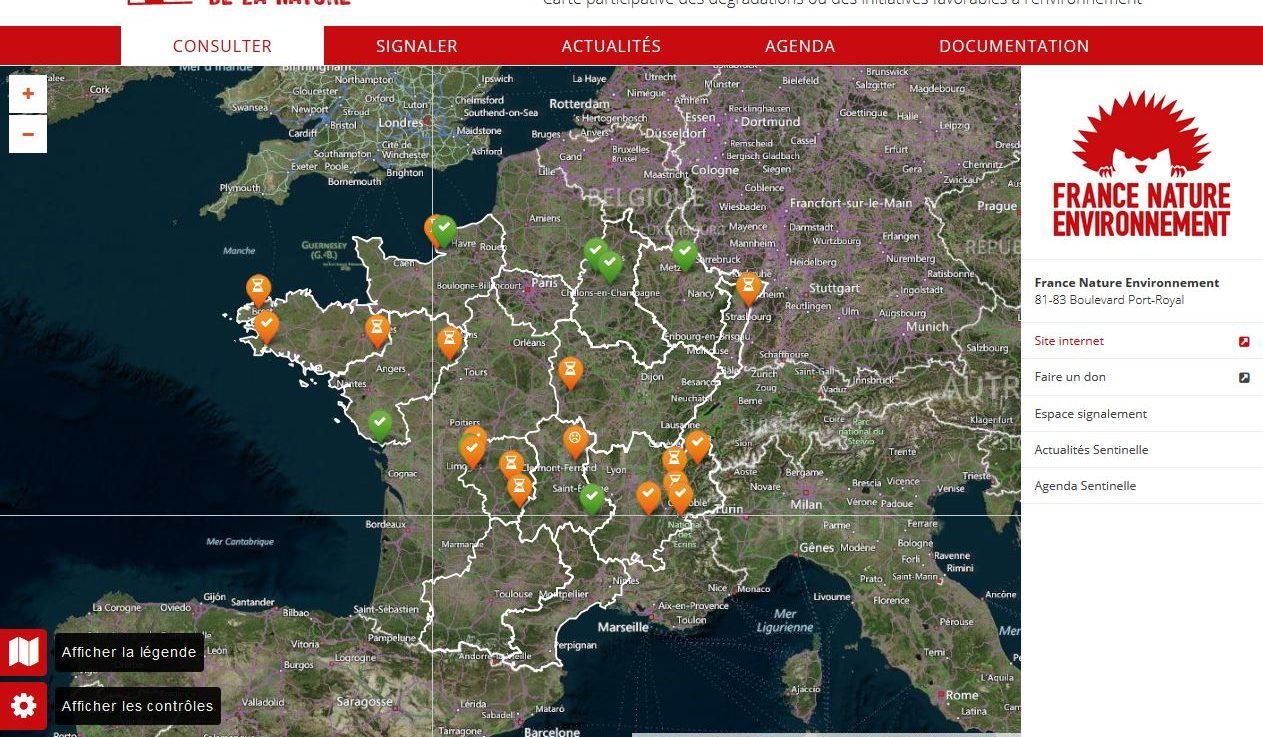
Task: Zoom in on the map with plus button
Action: click(x=28, y=94)
